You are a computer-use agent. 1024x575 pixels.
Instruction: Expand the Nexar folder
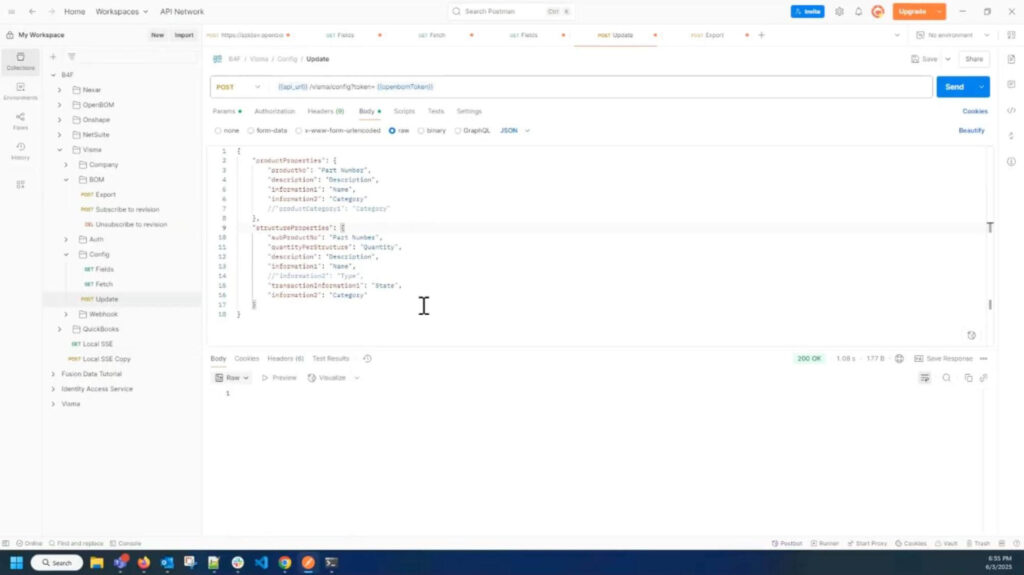point(59,90)
